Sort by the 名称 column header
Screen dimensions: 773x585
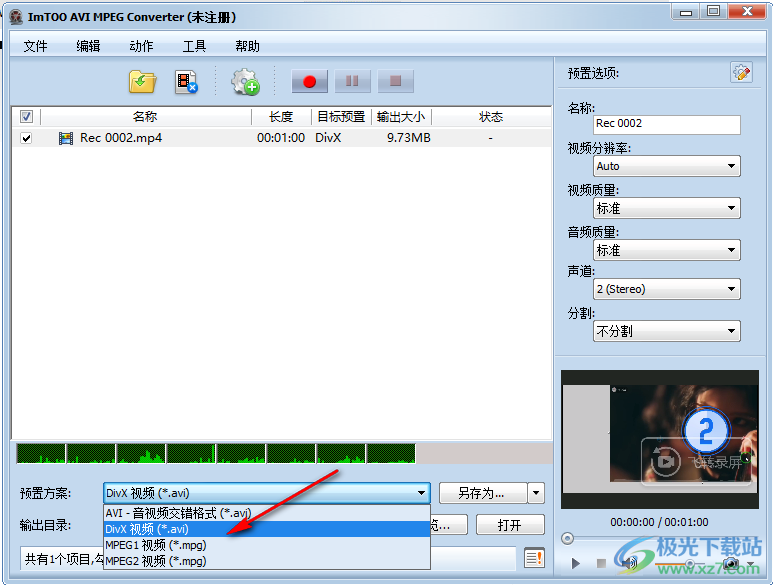pyautogui.click(x=145, y=117)
